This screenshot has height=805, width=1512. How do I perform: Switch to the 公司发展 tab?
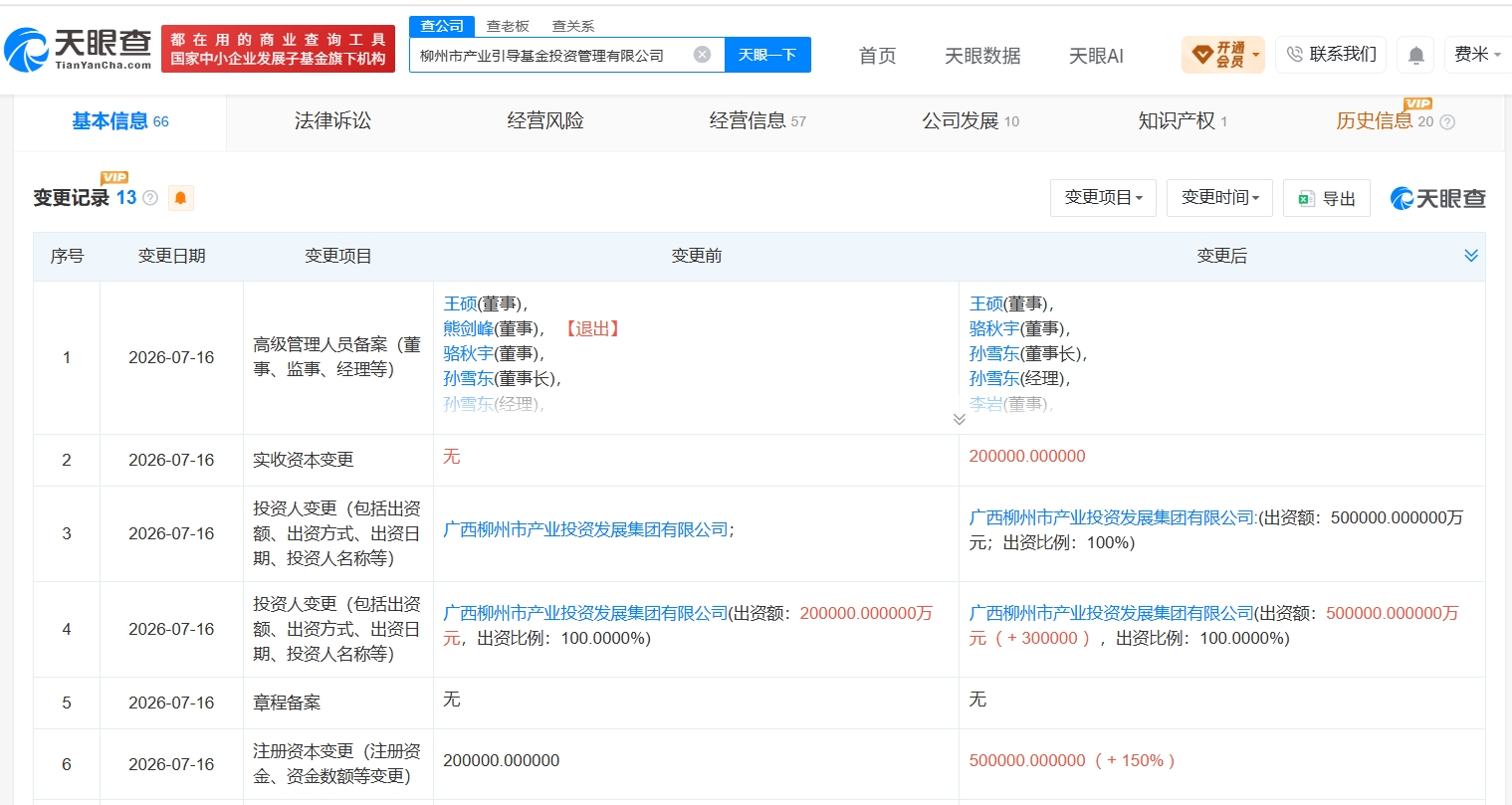[971, 121]
